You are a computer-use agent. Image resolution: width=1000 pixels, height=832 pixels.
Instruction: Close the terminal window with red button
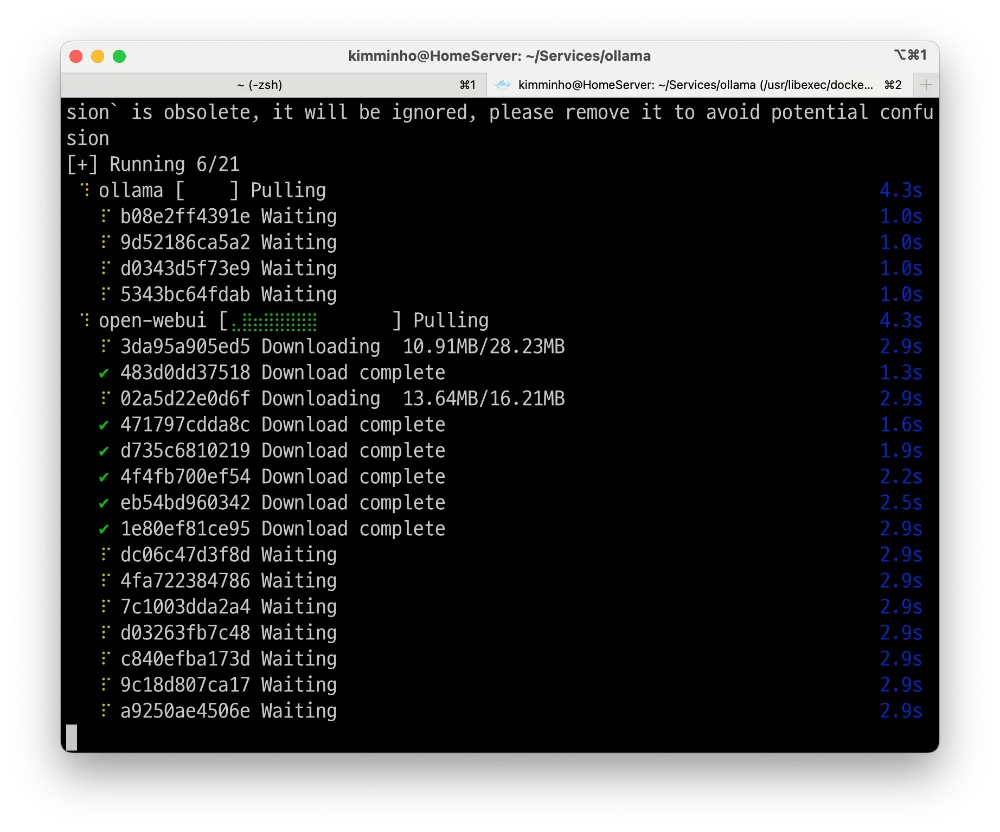(x=76, y=56)
